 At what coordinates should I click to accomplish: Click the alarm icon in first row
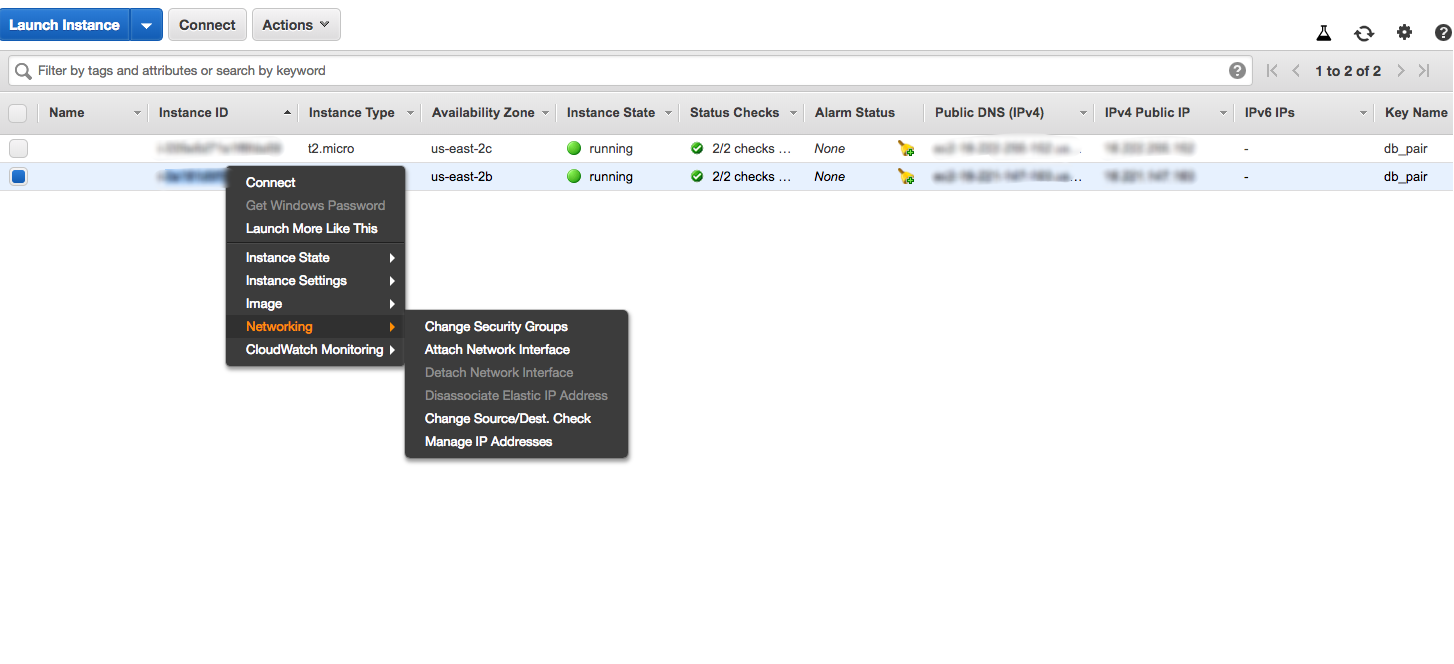(x=906, y=149)
